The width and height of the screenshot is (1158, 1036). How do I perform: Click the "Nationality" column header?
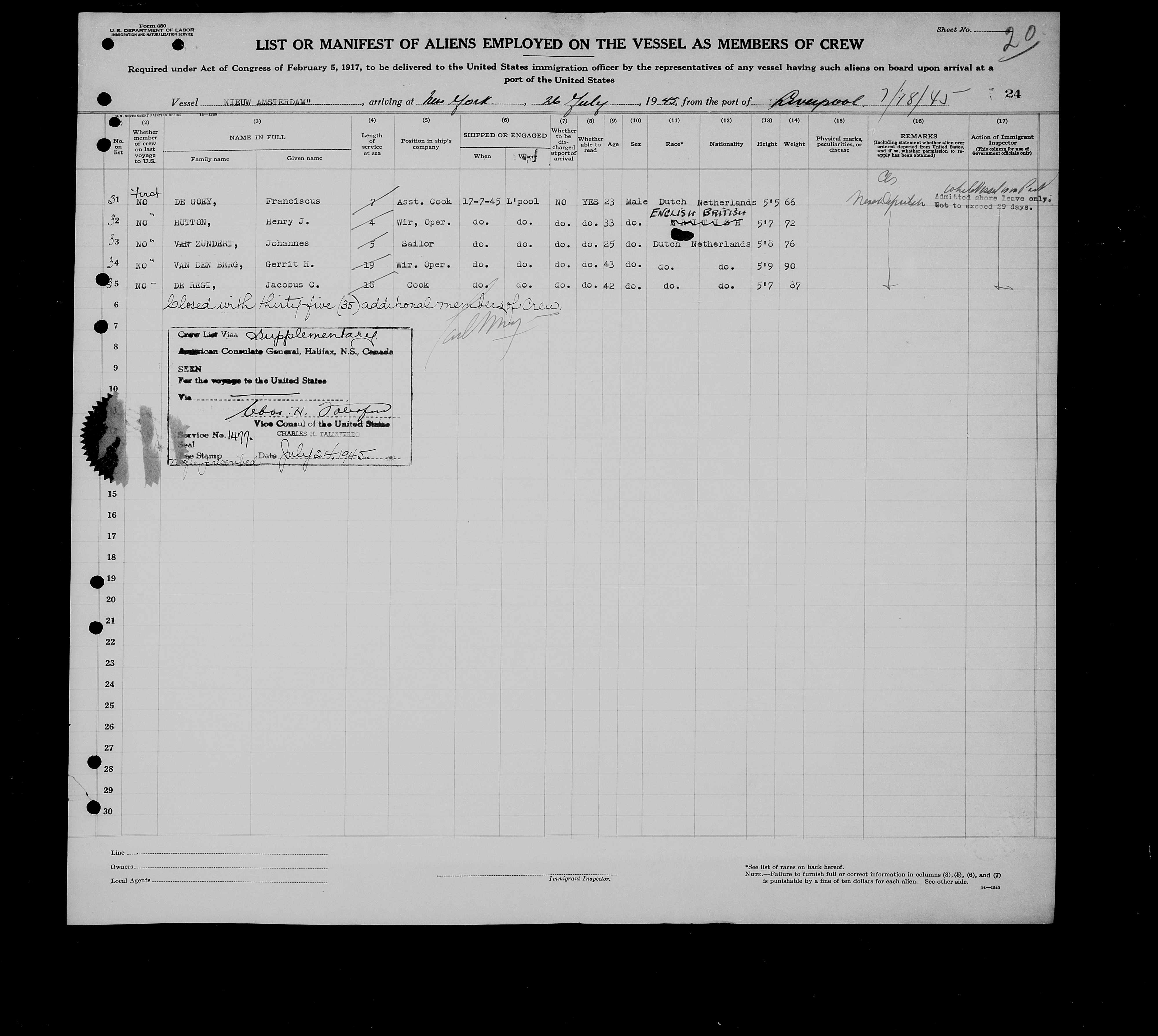726,144
